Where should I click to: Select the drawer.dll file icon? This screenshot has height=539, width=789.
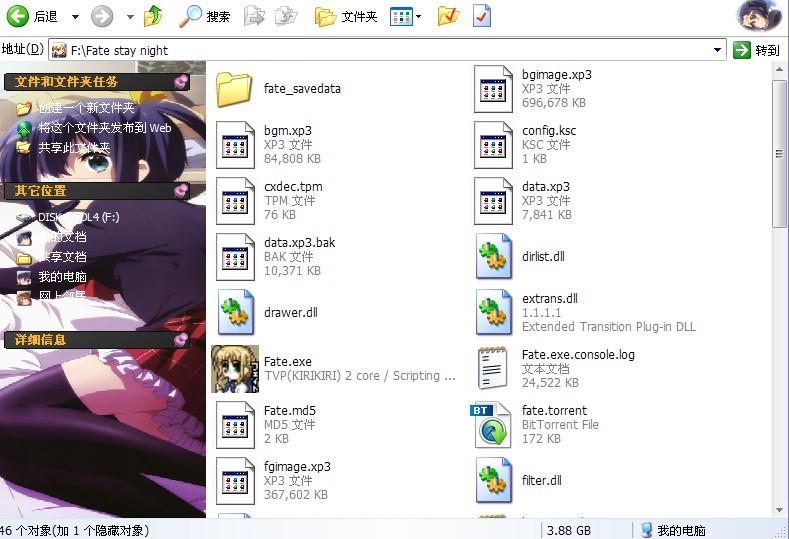[x=235, y=313]
